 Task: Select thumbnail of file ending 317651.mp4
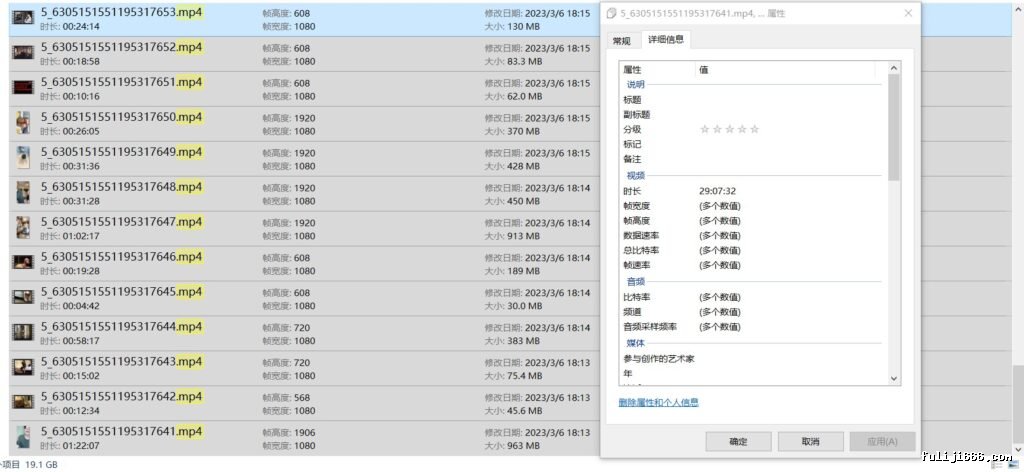(x=23, y=87)
